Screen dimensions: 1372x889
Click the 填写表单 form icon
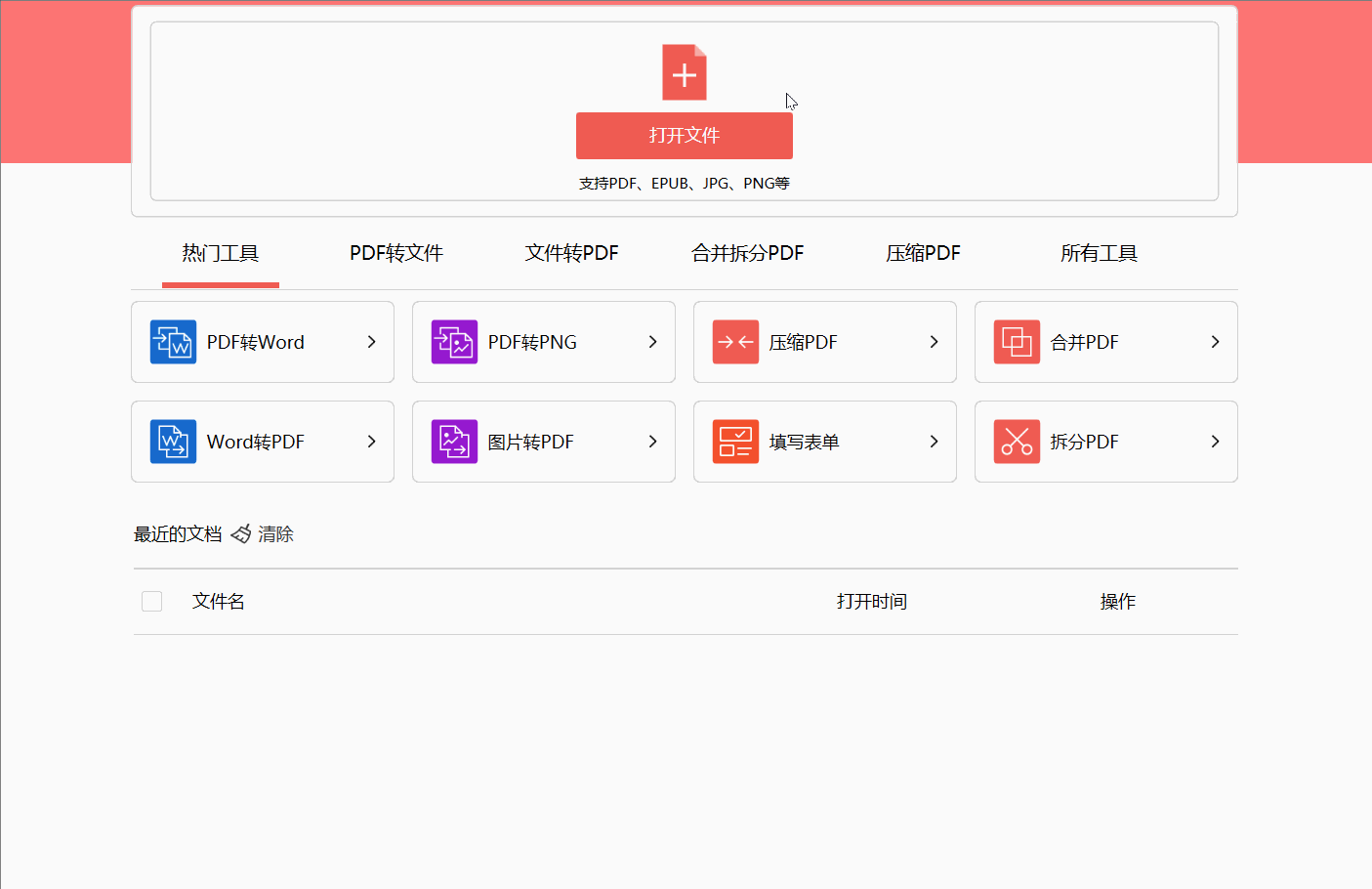tap(735, 442)
